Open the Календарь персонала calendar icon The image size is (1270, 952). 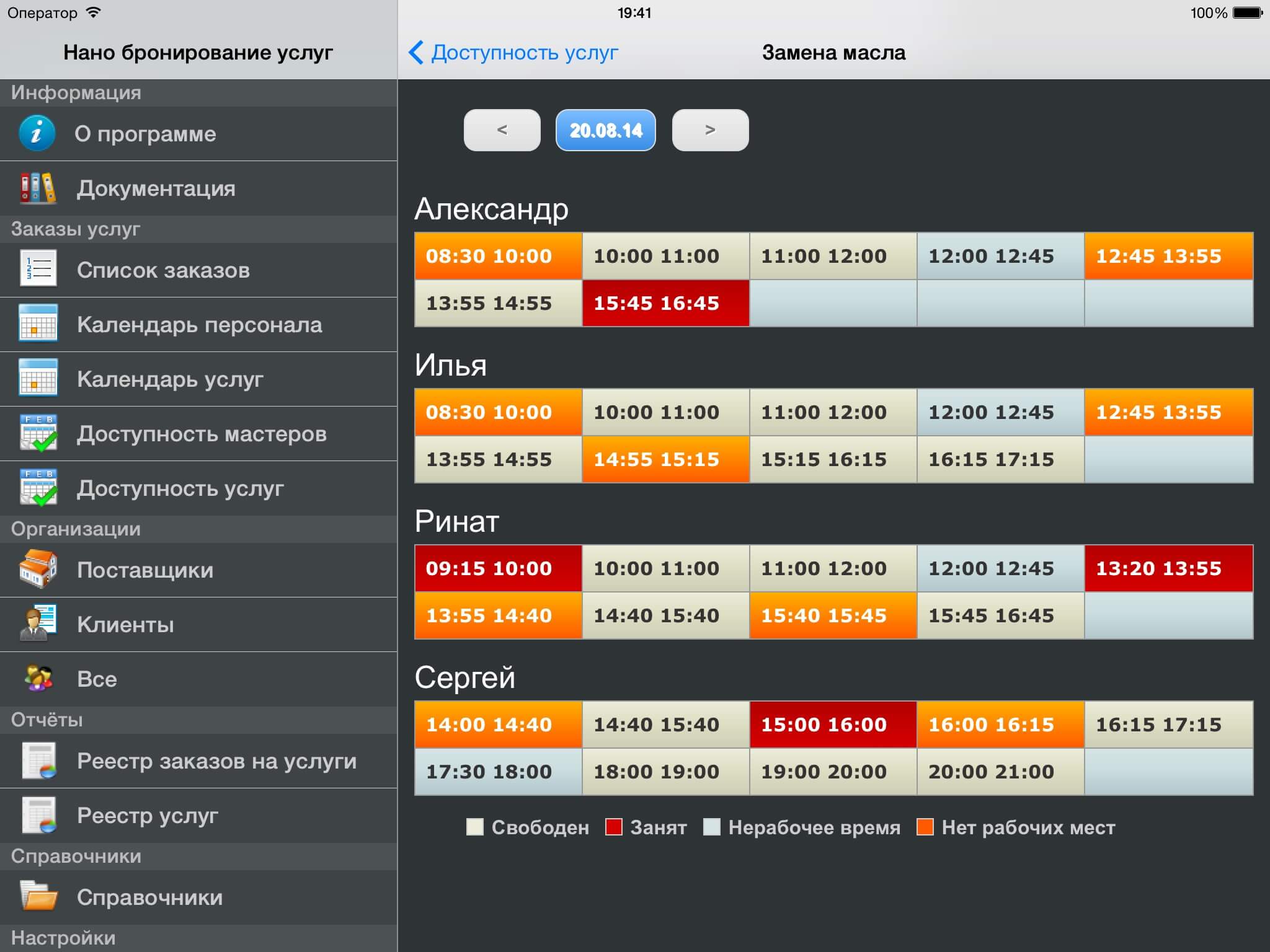pos(38,324)
